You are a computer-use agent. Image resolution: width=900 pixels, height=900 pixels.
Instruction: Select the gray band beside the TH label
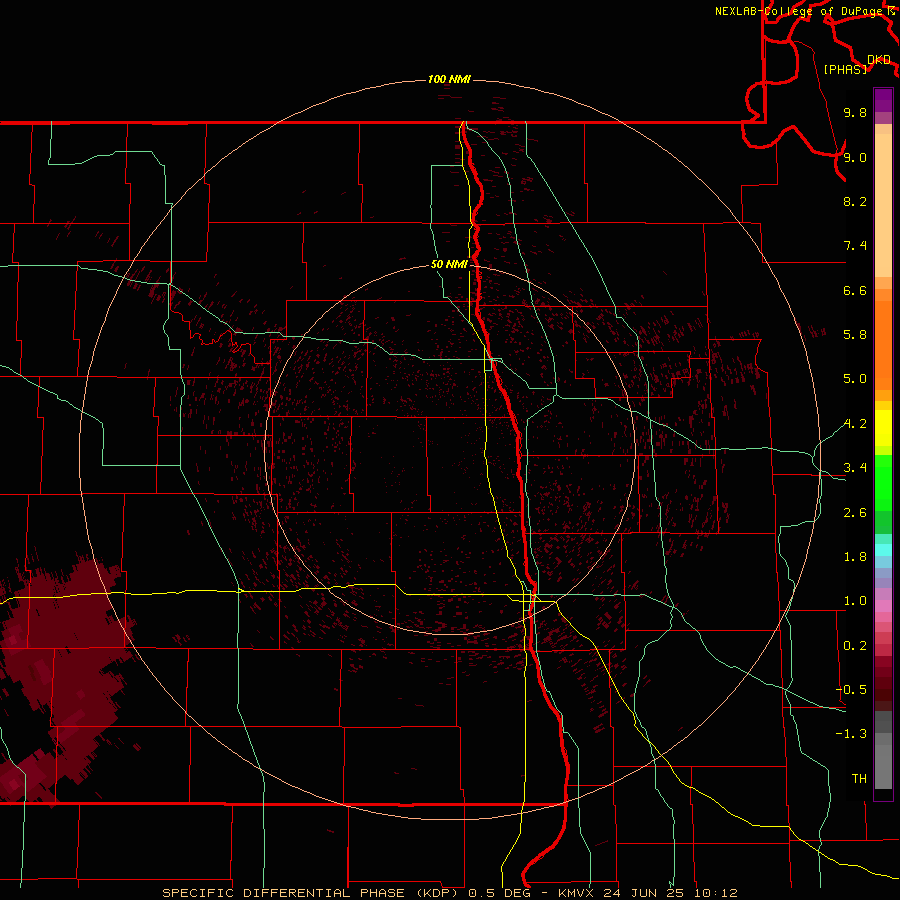(883, 766)
